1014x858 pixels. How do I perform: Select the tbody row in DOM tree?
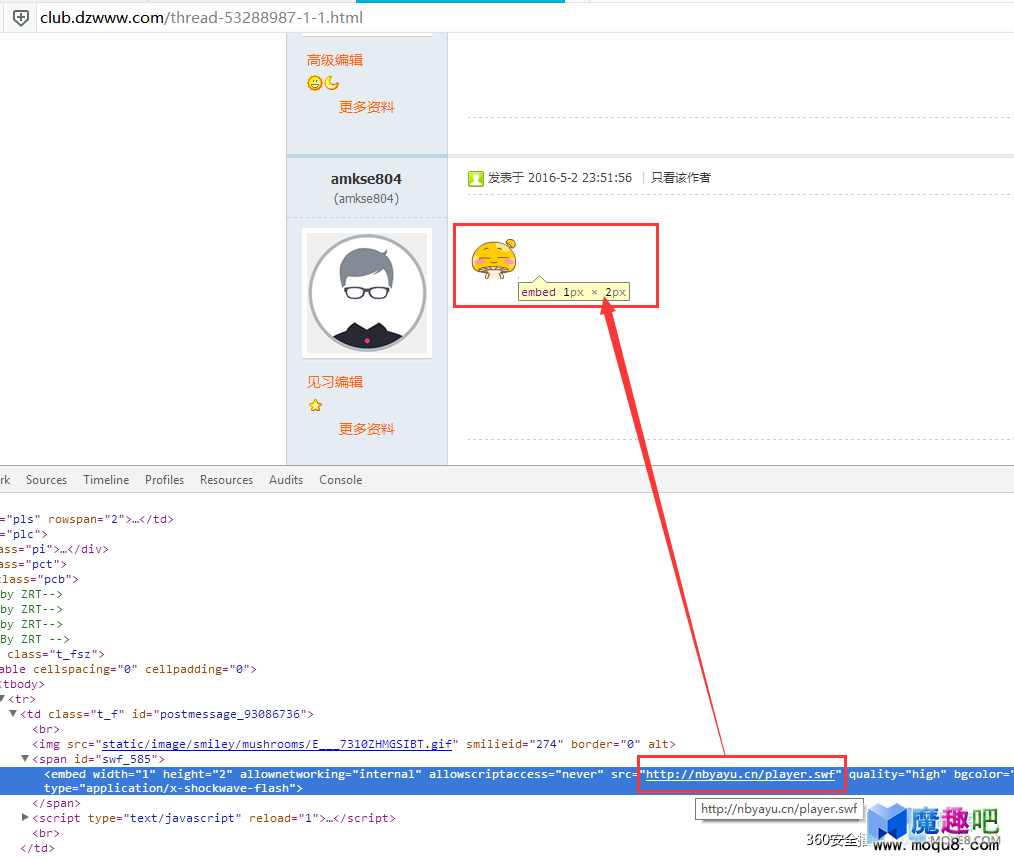coord(23,683)
